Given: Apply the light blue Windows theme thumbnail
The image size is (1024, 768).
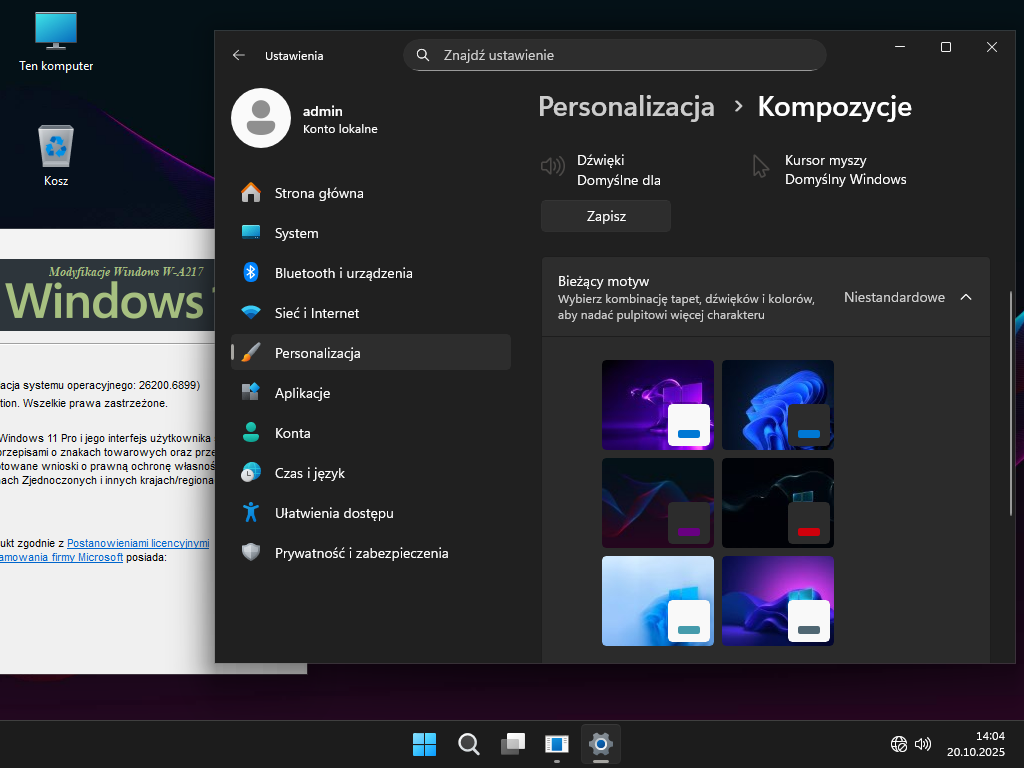Looking at the screenshot, I should tap(657, 600).
